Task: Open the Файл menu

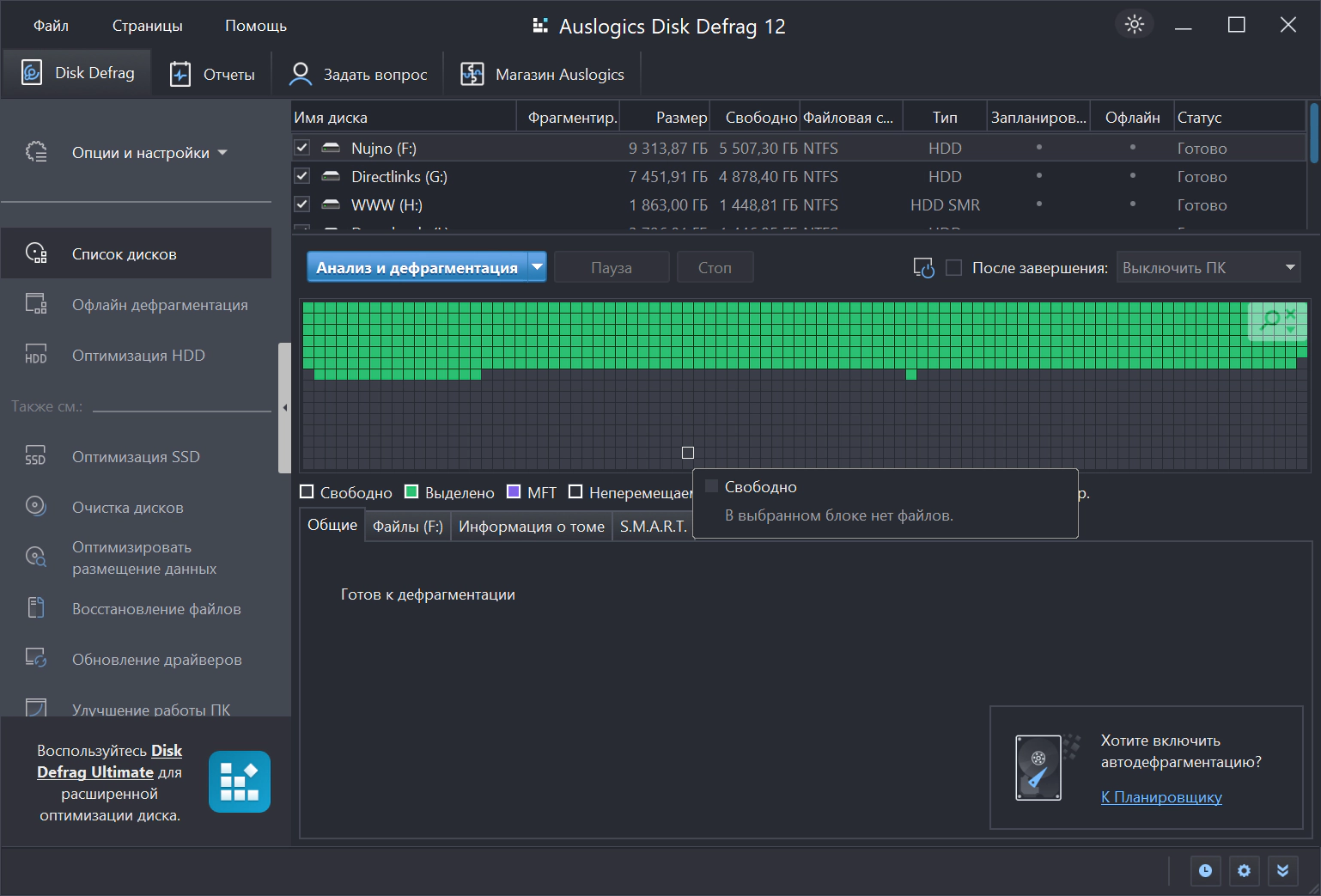Action: pyautogui.click(x=51, y=26)
